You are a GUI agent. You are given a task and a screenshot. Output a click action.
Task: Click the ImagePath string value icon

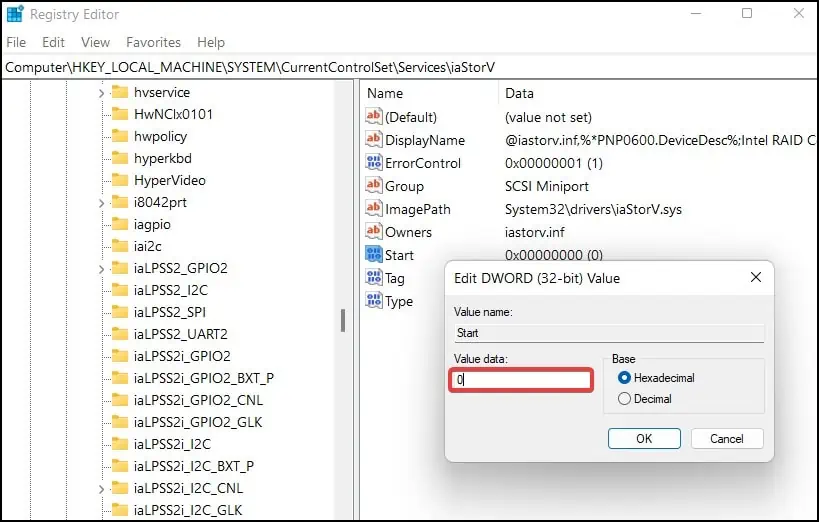tap(373, 208)
